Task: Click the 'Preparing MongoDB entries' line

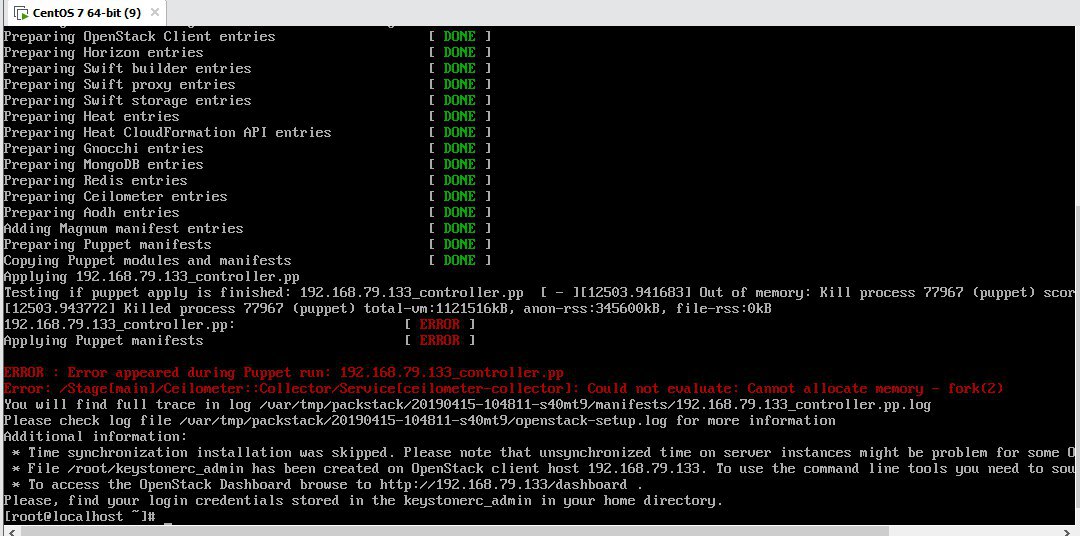Action: [247, 164]
